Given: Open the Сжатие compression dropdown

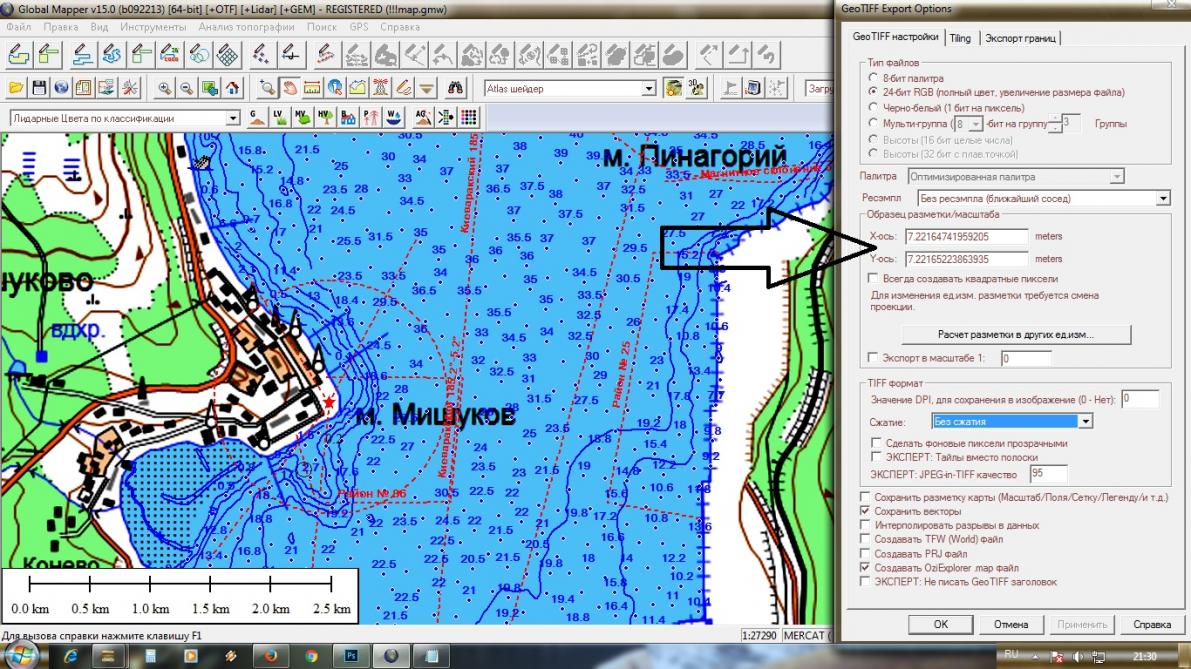Looking at the screenshot, I should click(x=1085, y=422).
